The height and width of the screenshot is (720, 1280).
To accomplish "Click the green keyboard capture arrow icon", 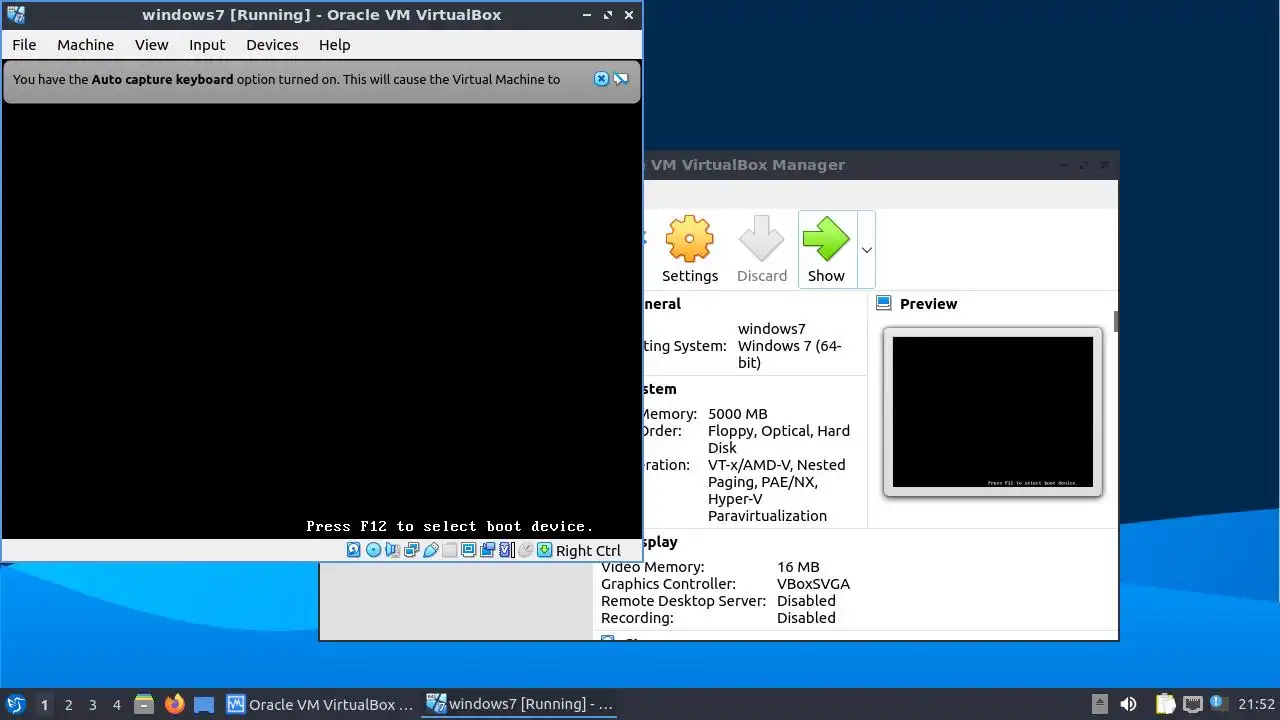I will (544, 550).
